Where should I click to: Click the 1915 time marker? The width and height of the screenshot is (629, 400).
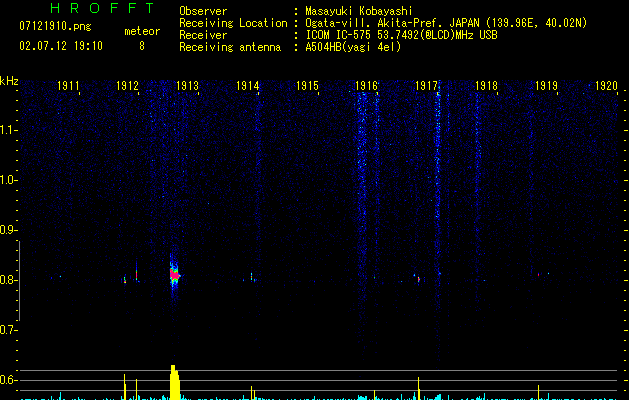tap(307, 85)
